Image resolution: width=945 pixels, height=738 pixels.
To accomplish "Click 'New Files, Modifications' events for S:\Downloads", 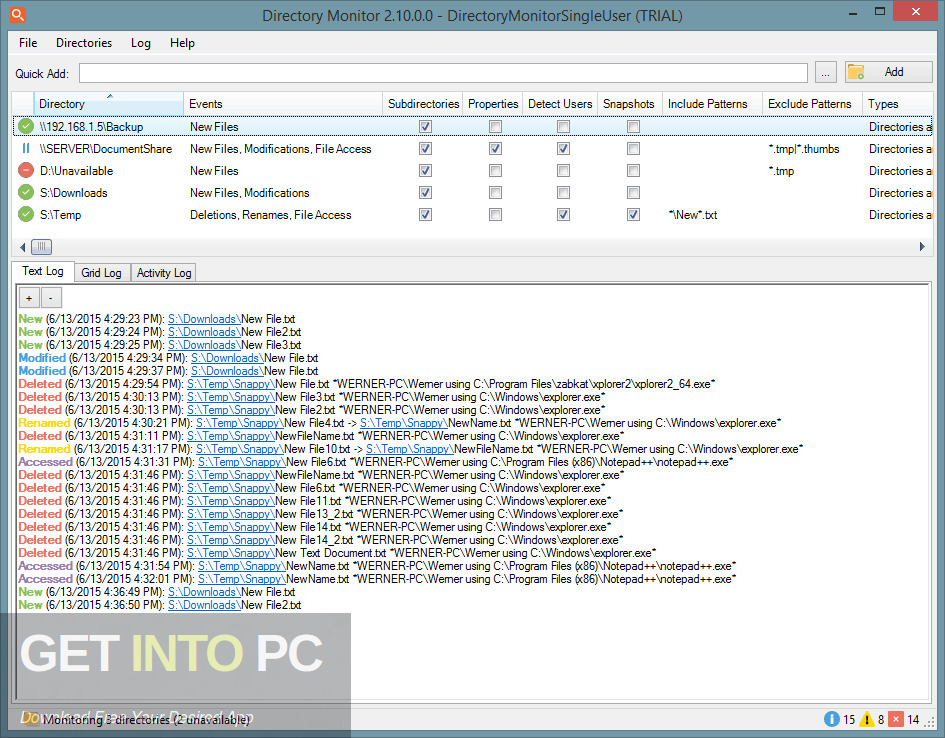I will (x=250, y=193).
